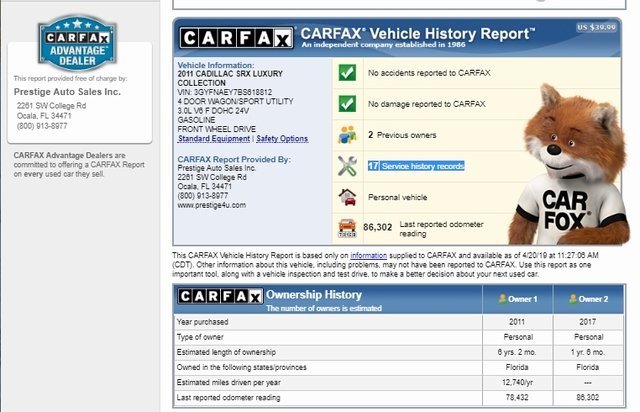Follow the 'information' link in disclaimer
The width and height of the screenshot is (640, 412).
click(x=368, y=254)
